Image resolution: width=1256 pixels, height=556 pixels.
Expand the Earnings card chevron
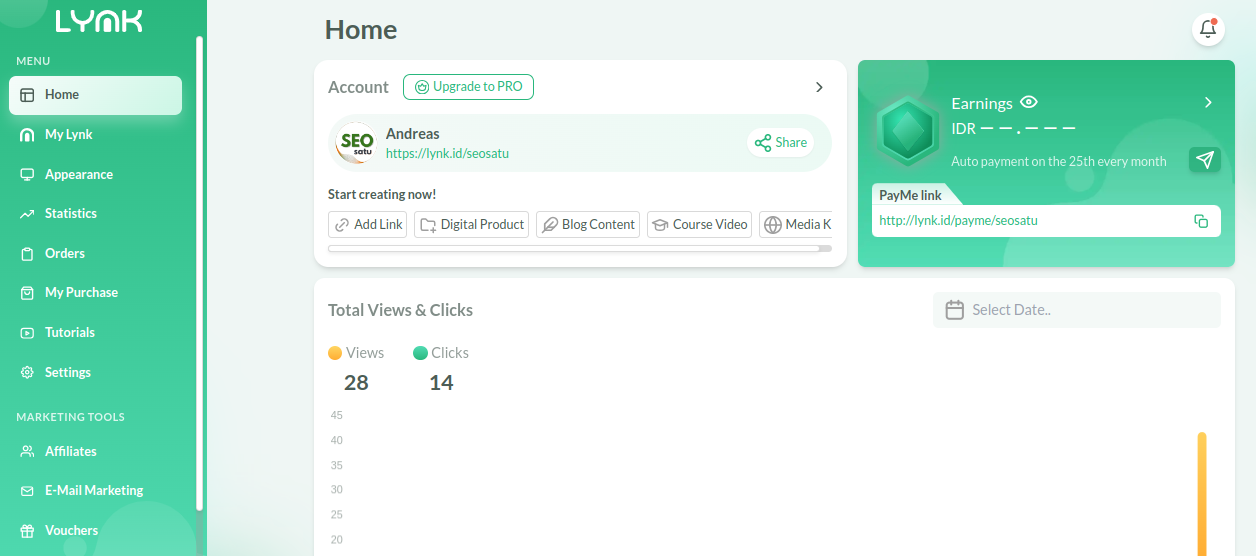click(1208, 102)
